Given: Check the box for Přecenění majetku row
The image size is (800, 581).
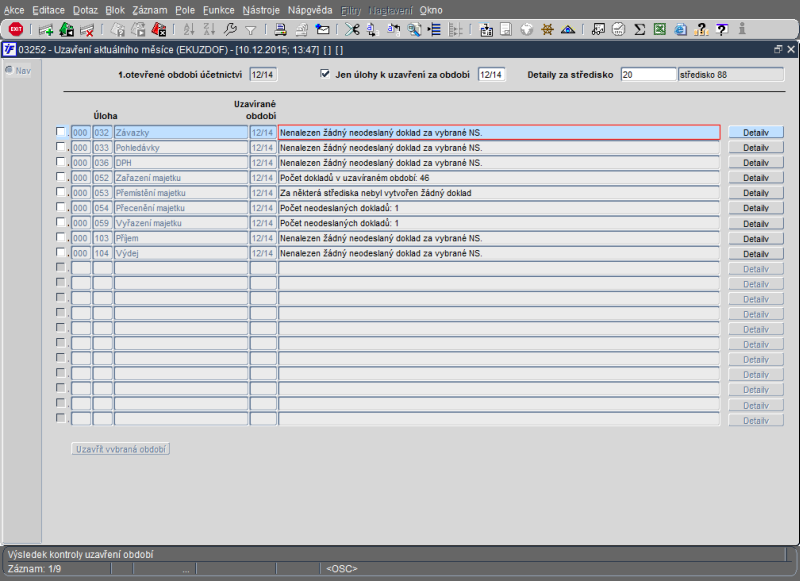Looking at the screenshot, I should coord(61,207).
